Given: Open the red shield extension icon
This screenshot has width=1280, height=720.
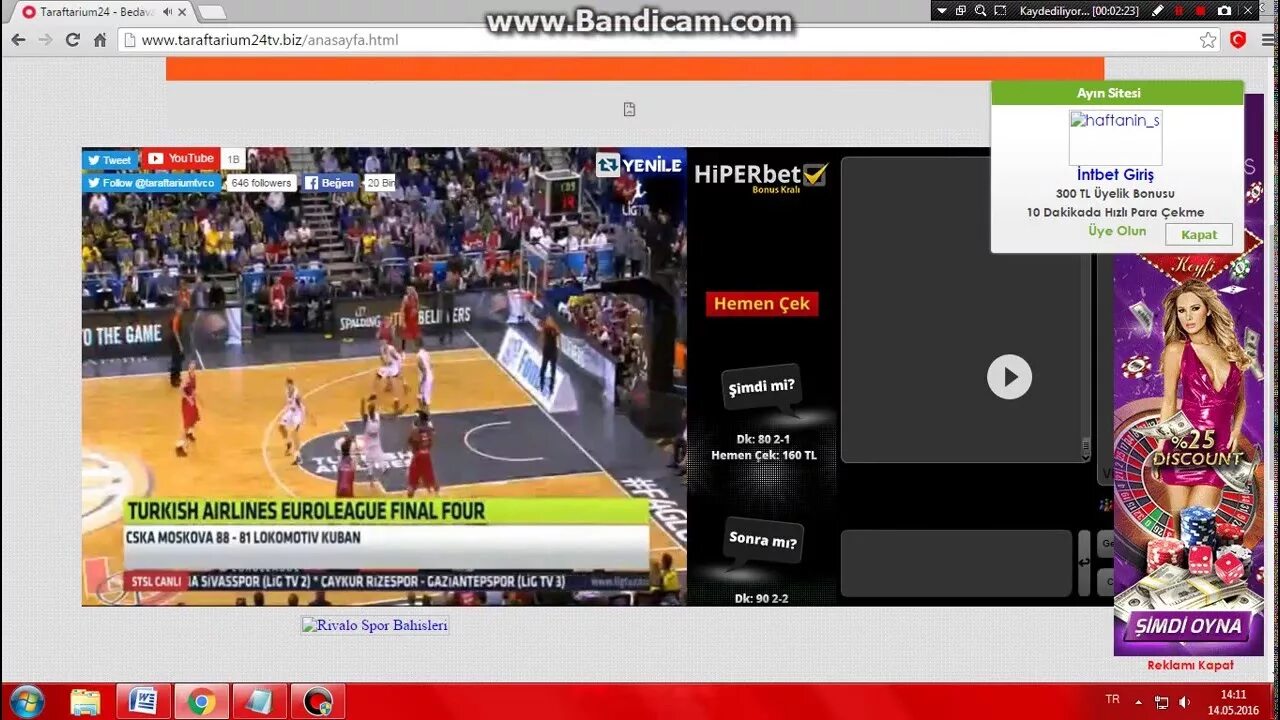Looking at the screenshot, I should coord(1238,40).
